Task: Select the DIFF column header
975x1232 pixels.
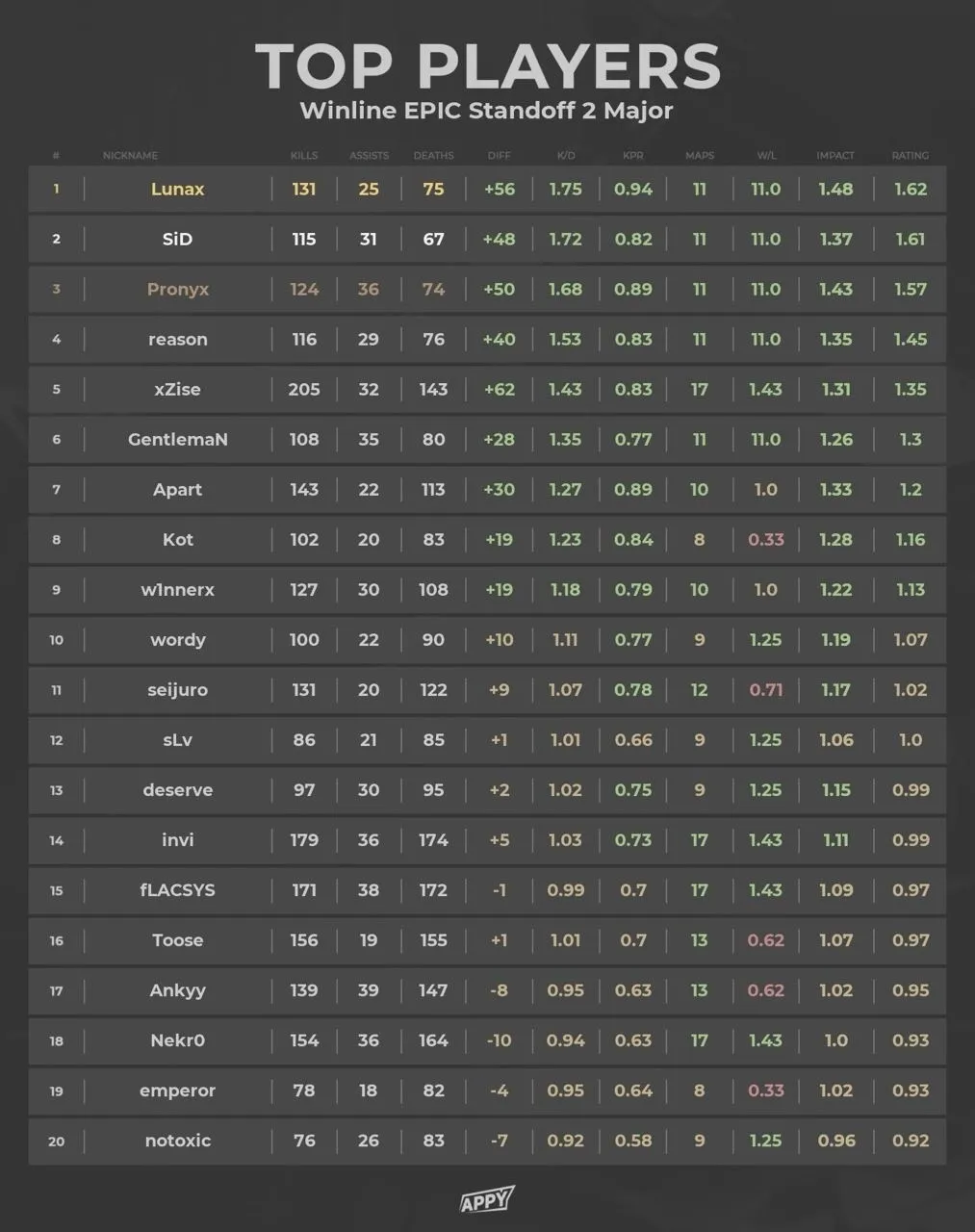Action: (500, 156)
